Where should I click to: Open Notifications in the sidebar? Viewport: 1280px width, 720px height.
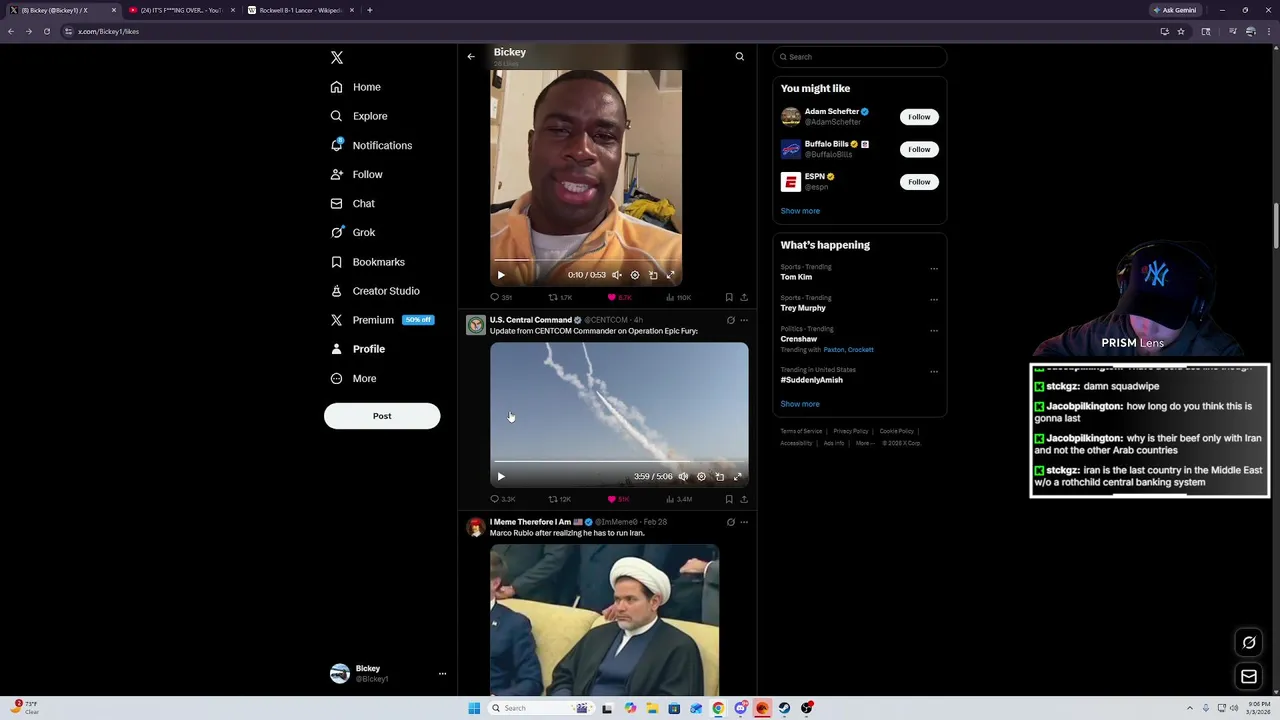click(371, 145)
